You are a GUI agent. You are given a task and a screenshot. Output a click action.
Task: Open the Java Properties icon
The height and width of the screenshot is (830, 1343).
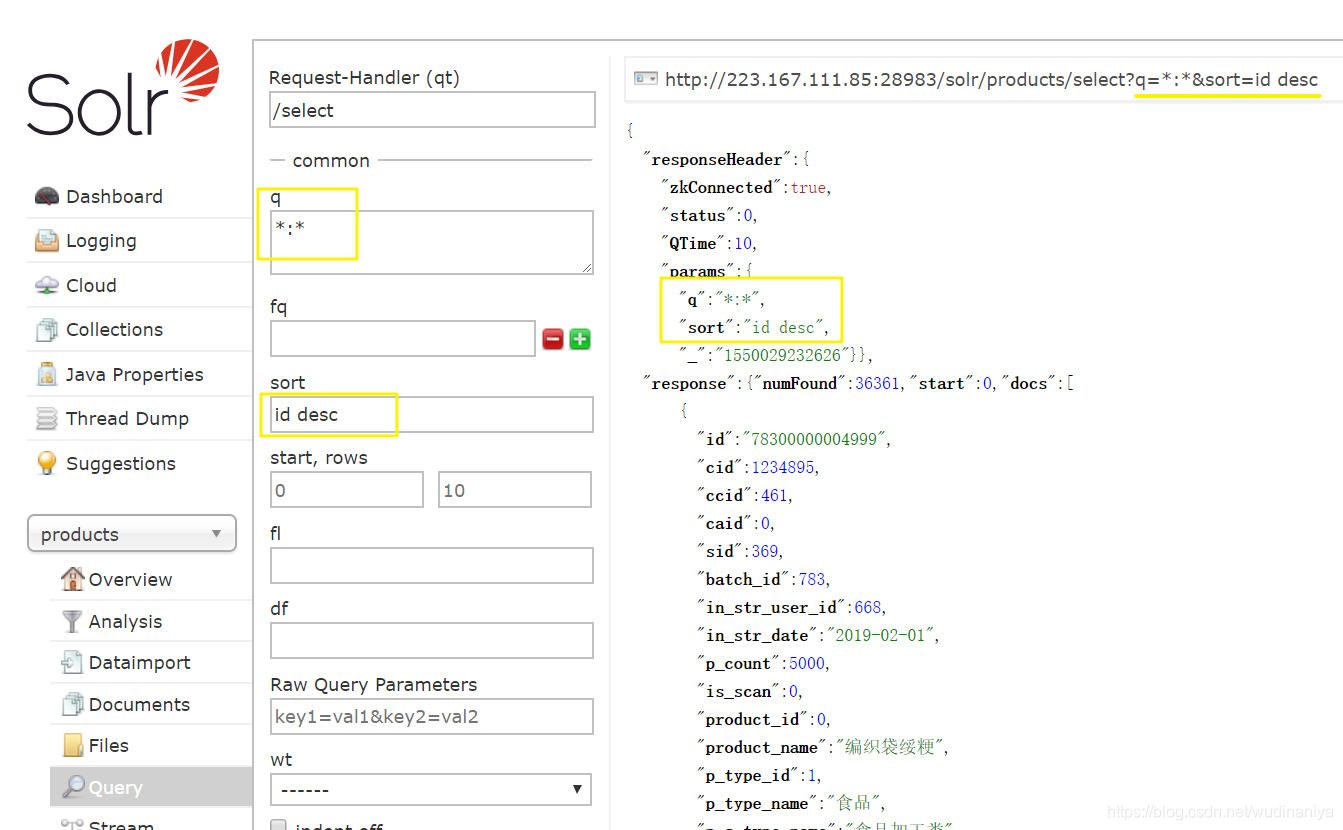(x=47, y=374)
